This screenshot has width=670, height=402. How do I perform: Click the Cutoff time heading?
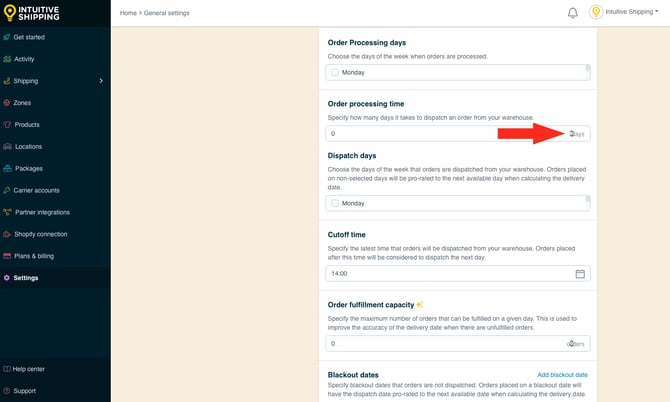[347, 235]
